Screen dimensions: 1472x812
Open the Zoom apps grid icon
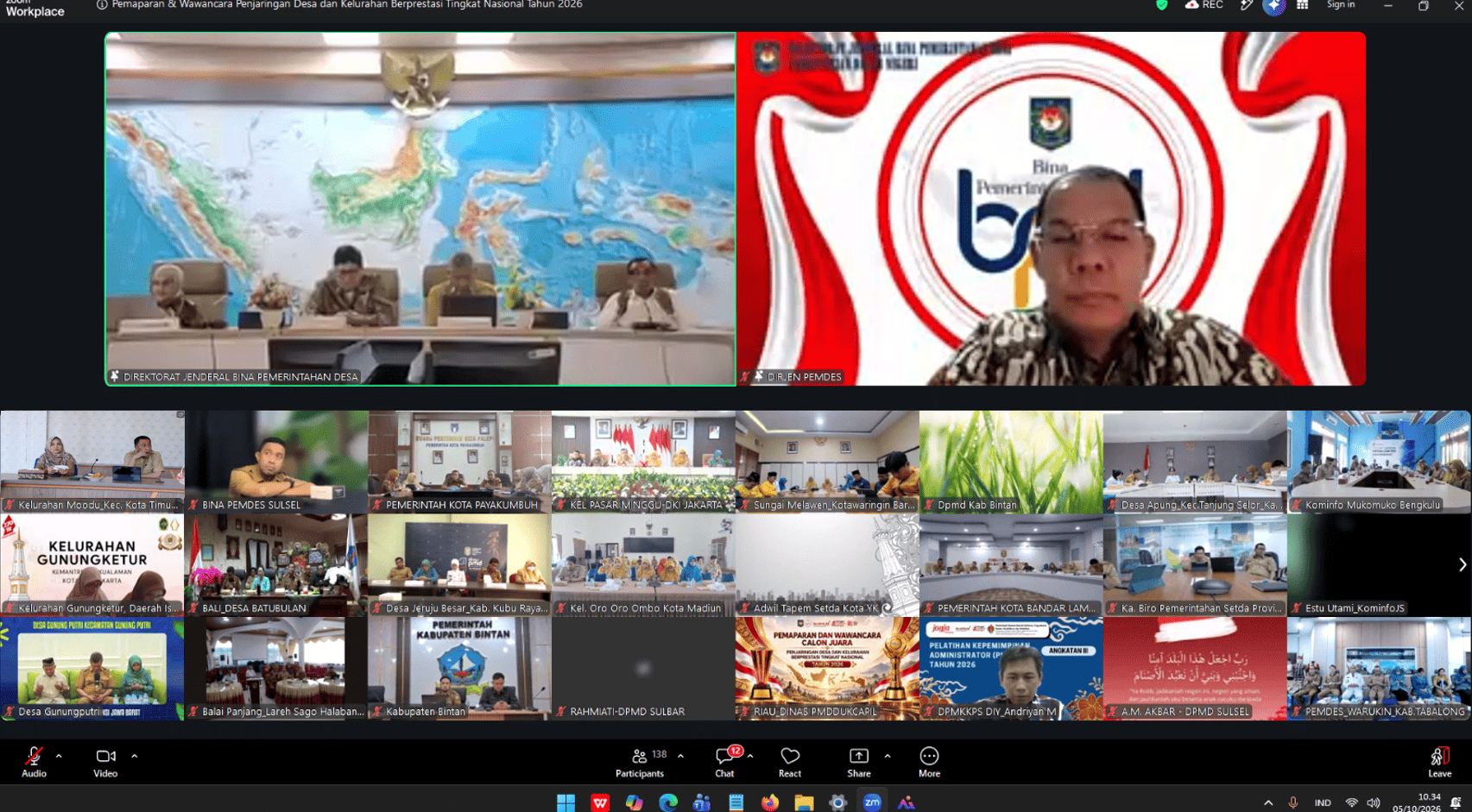pos(1302,5)
